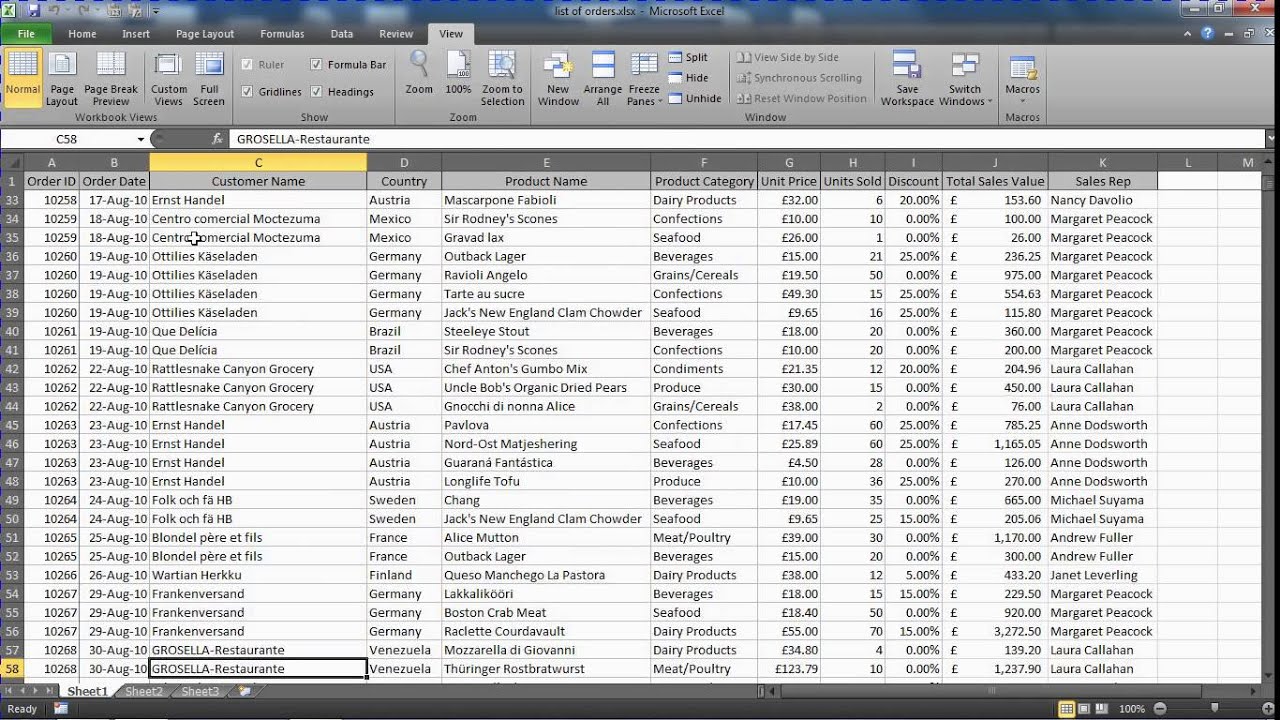Click Unhide window button
This screenshot has height=720, width=1280.
coord(695,98)
